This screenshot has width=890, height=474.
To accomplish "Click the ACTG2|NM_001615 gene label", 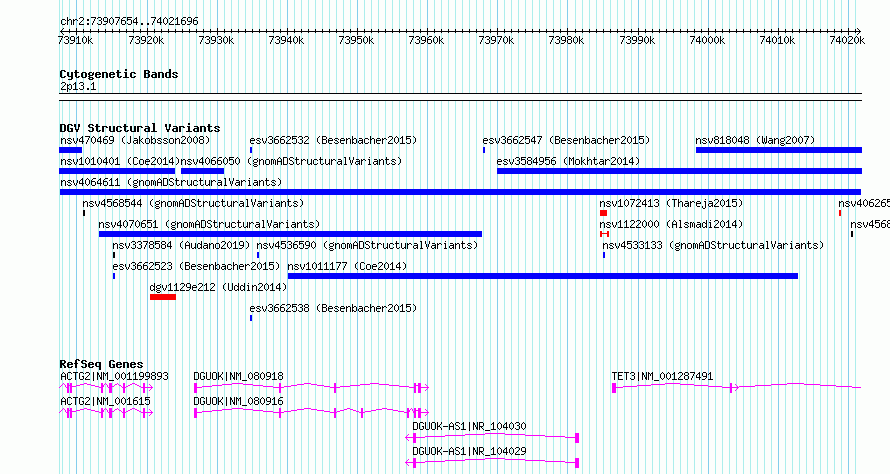I will point(105,401).
